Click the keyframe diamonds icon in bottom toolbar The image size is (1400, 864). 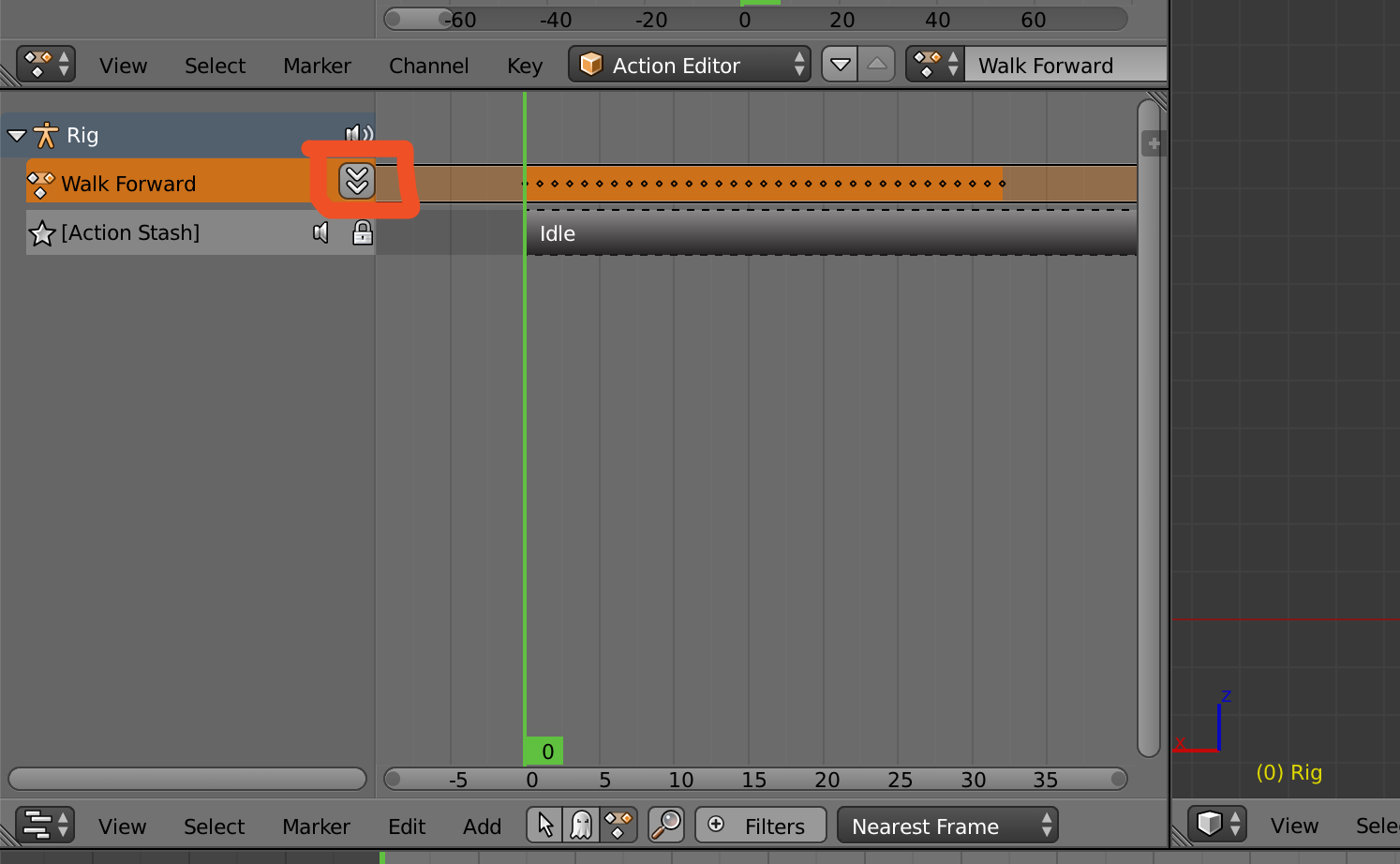coord(618,825)
